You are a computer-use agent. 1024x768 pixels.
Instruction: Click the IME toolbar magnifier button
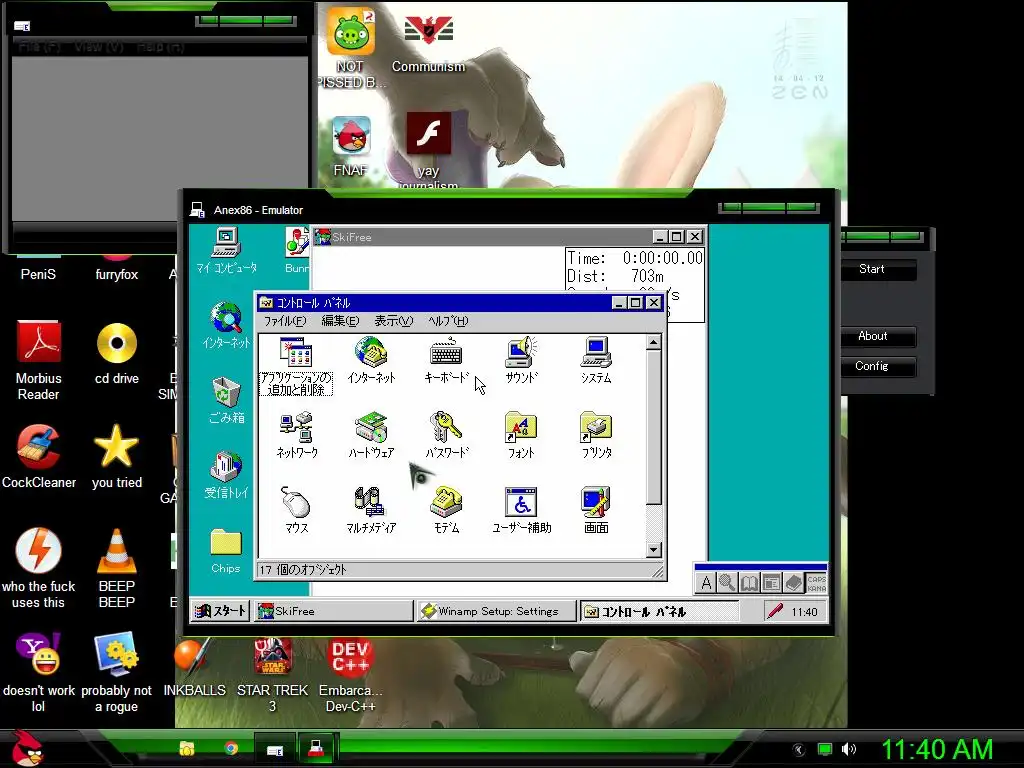pos(727,583)
